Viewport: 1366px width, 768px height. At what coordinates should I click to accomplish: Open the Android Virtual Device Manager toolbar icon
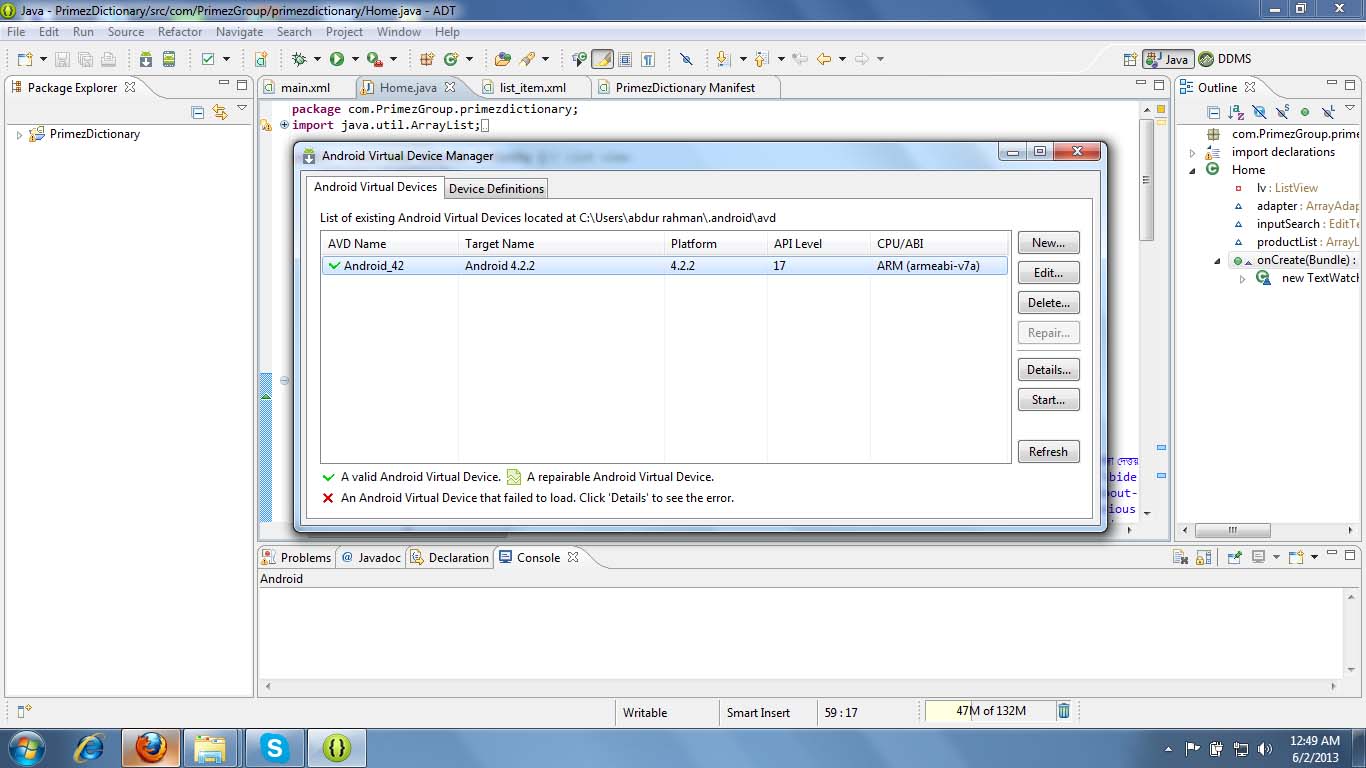click(x=169, y=59)
